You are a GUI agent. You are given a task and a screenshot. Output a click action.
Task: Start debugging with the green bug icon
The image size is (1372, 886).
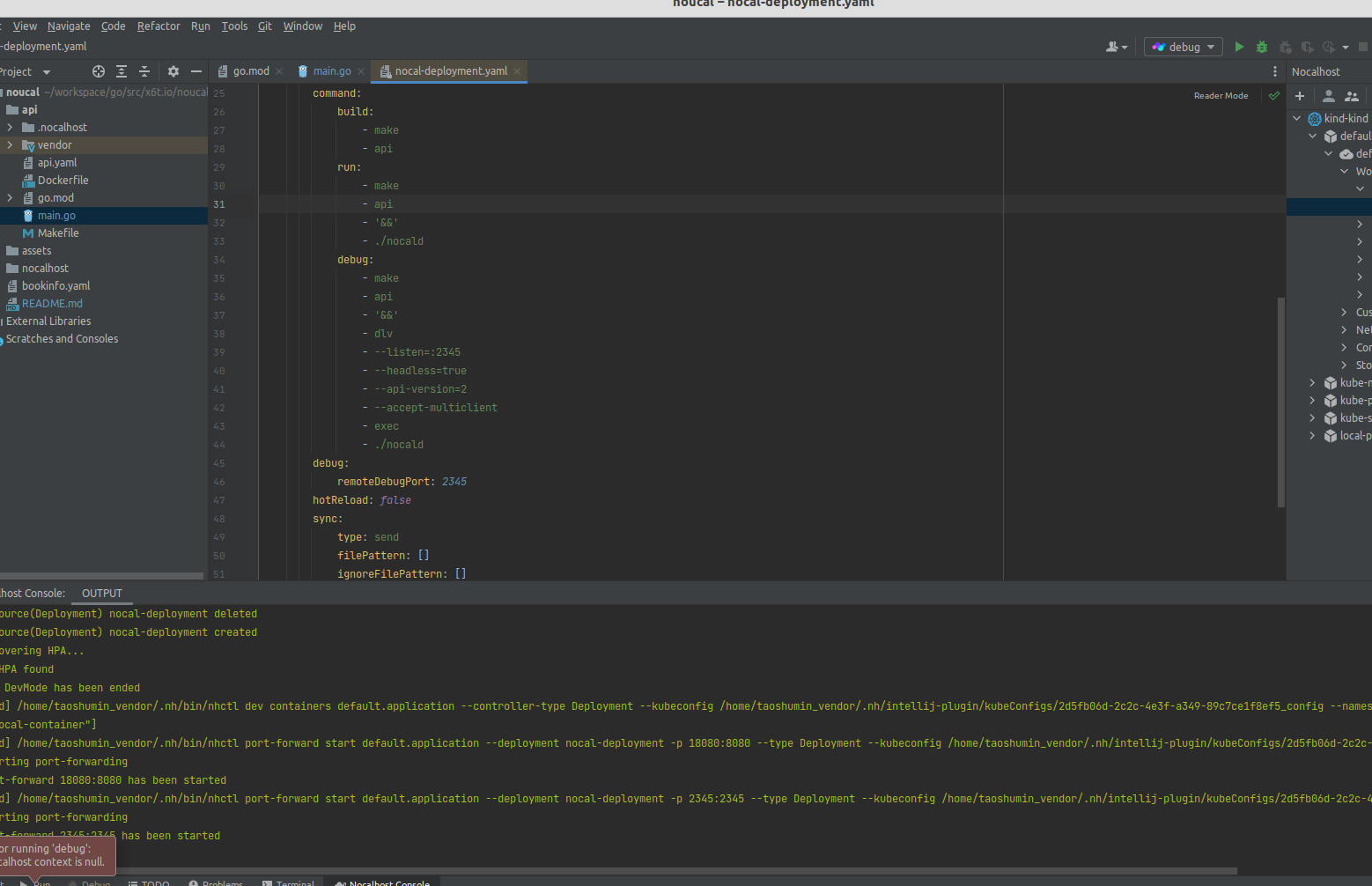[x=1261, y=46]
